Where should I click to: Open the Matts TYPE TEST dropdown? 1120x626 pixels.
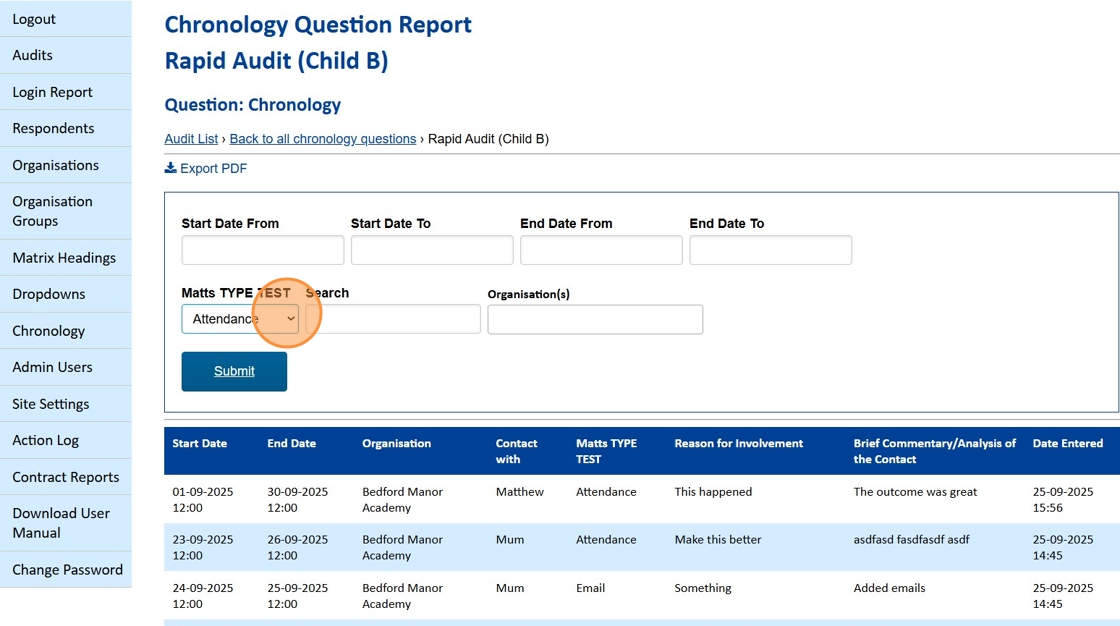pyautogui.click(x=240, y=319)
